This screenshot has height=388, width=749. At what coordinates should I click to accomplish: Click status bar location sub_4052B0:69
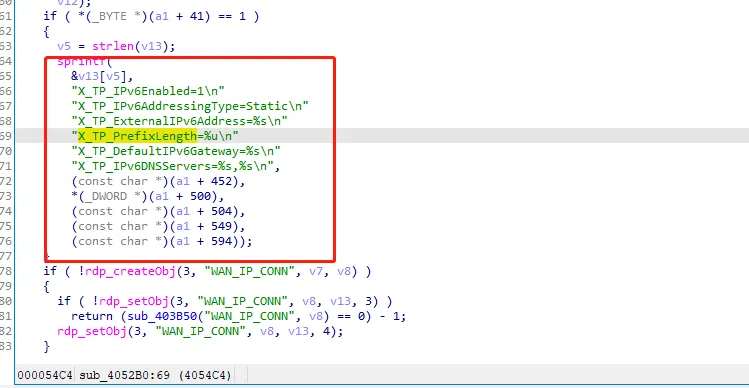pyautogui.click(x=125, y=375)
